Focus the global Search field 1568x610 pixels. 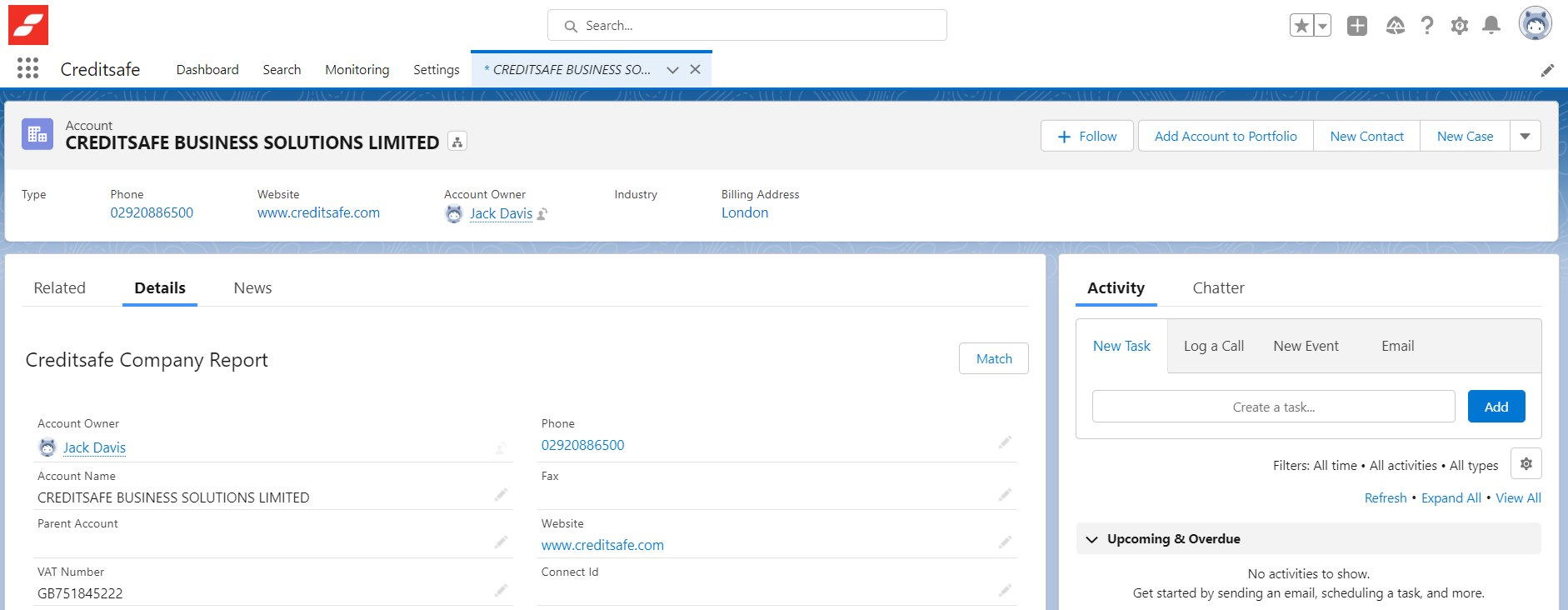747,26
